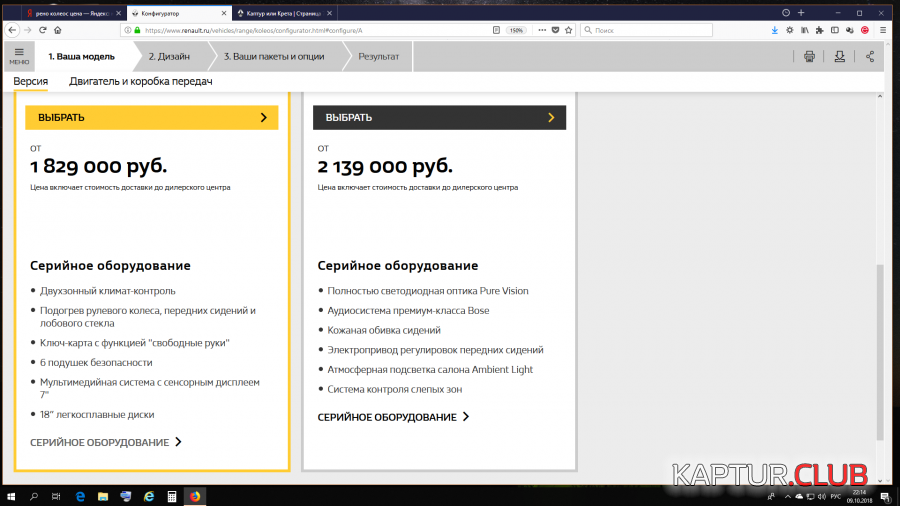The height and width of the screenshot is (506, 900).
Task: Reset 150% zoom level badge
Action: (x=516, y=30)
